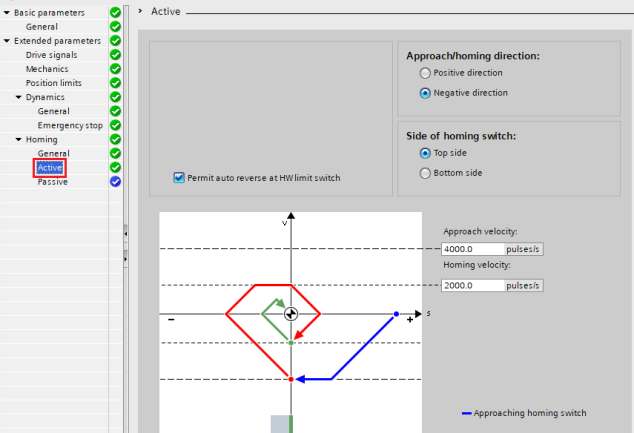634x433 pixels.
Task: Toggle Permit auto reverse at HW limit switch
Action: click(x=179, y=177)
